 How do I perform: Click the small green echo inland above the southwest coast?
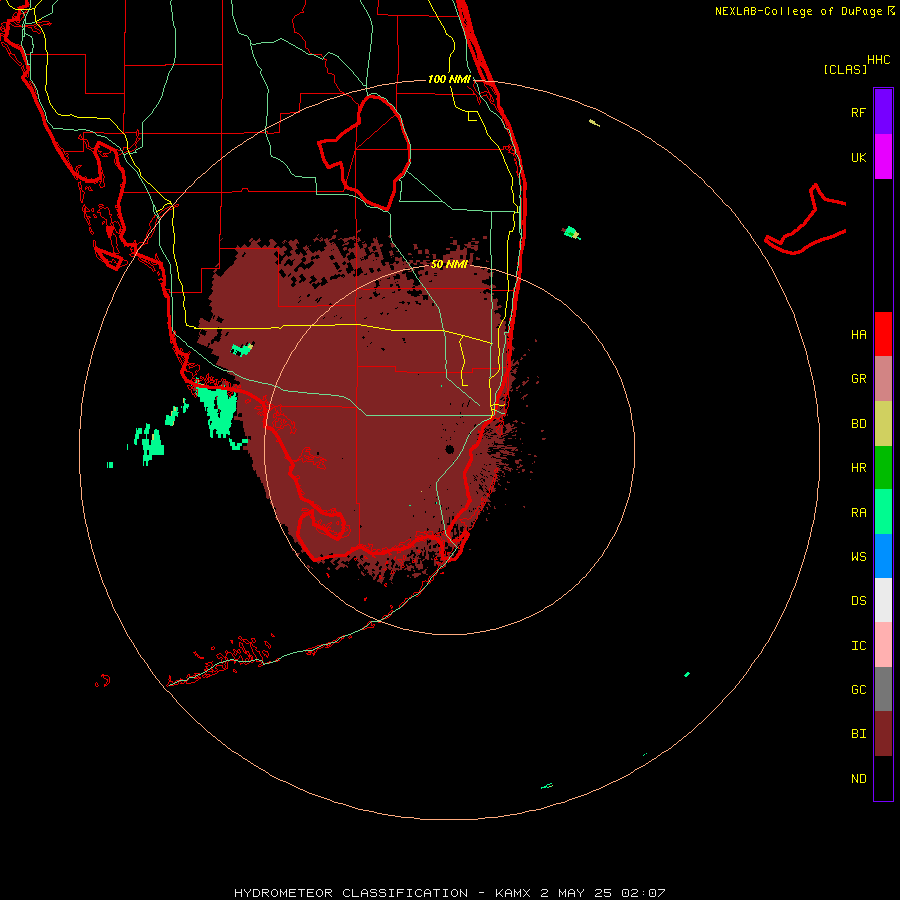pyautogui.click(x=242, y=348)
